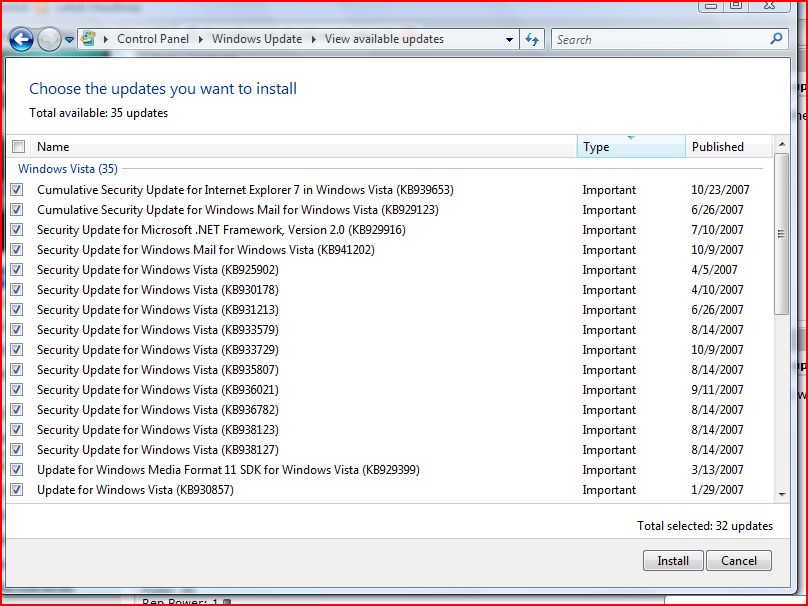Click the 1/29/2007 published date
The image size is (808, 606).
717,490
